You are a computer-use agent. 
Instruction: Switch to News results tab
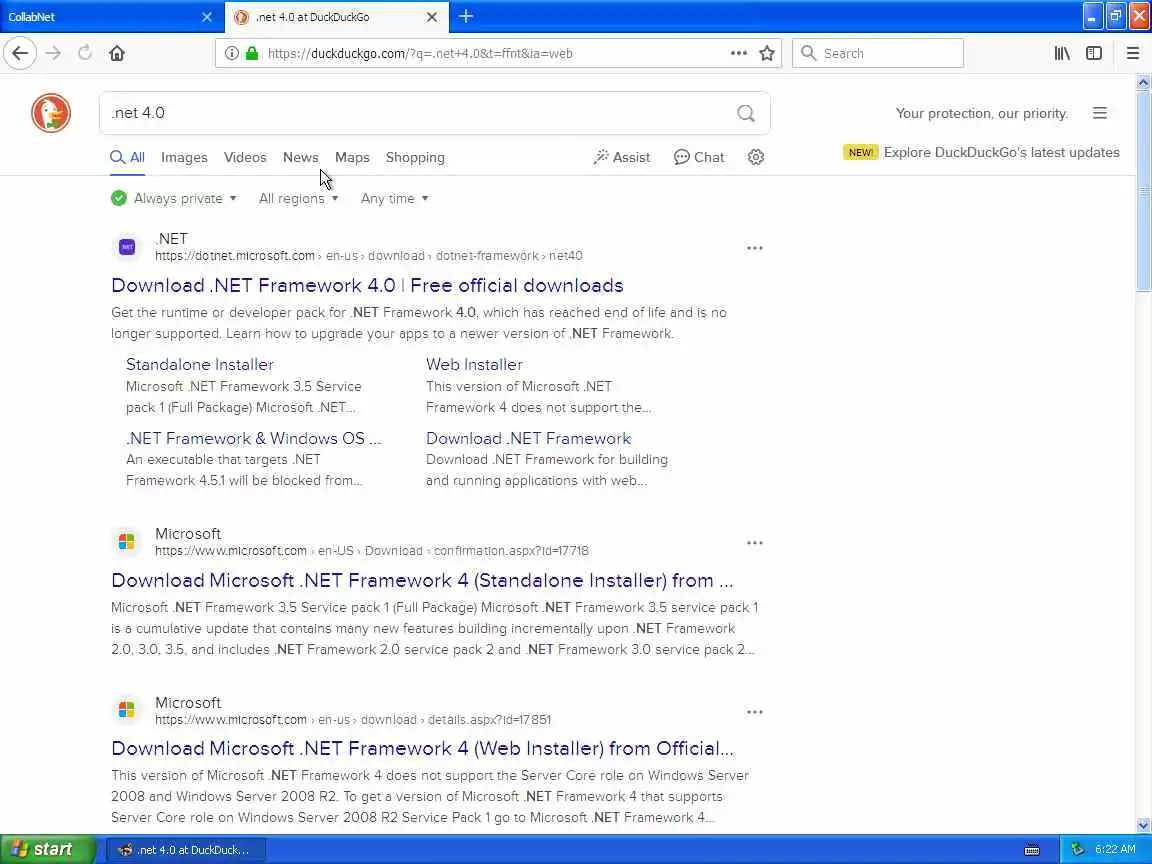click(x=300, y=157)
